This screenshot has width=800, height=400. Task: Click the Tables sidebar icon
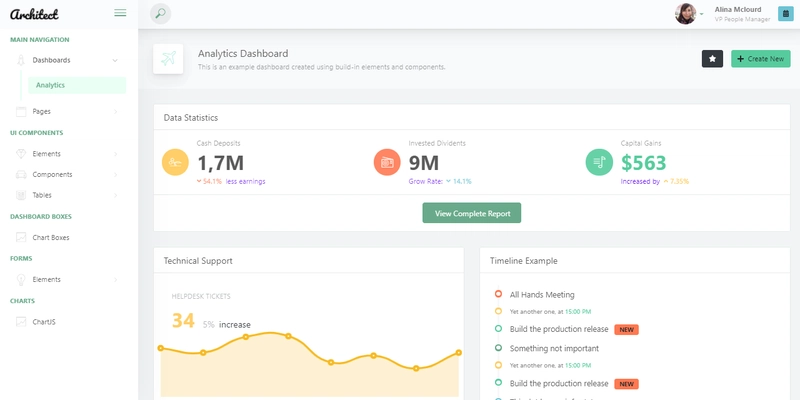click(21, 195)
